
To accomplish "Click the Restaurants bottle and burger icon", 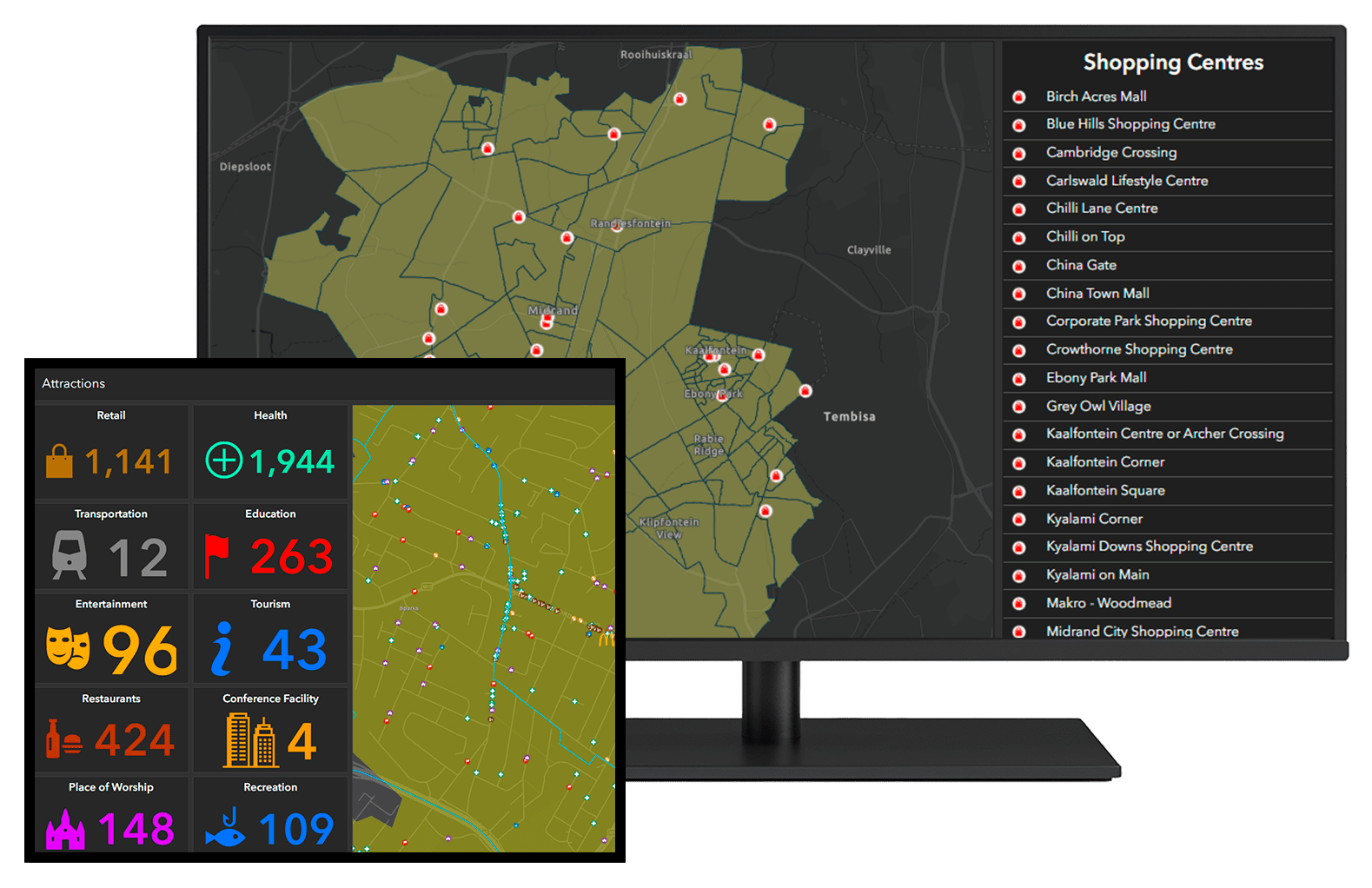I will point(64,739).
